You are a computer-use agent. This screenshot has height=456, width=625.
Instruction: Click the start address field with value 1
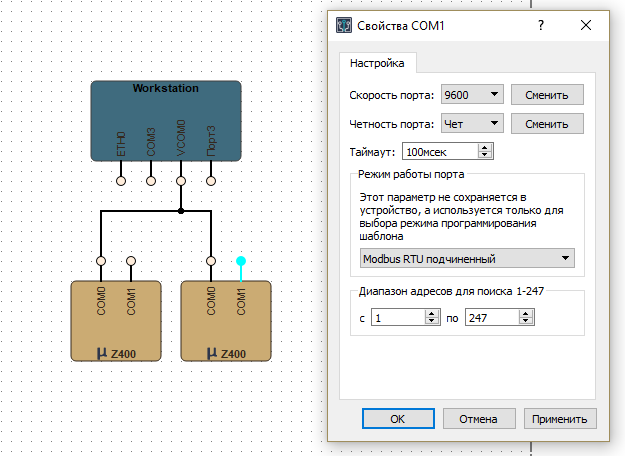pos(398,317)
